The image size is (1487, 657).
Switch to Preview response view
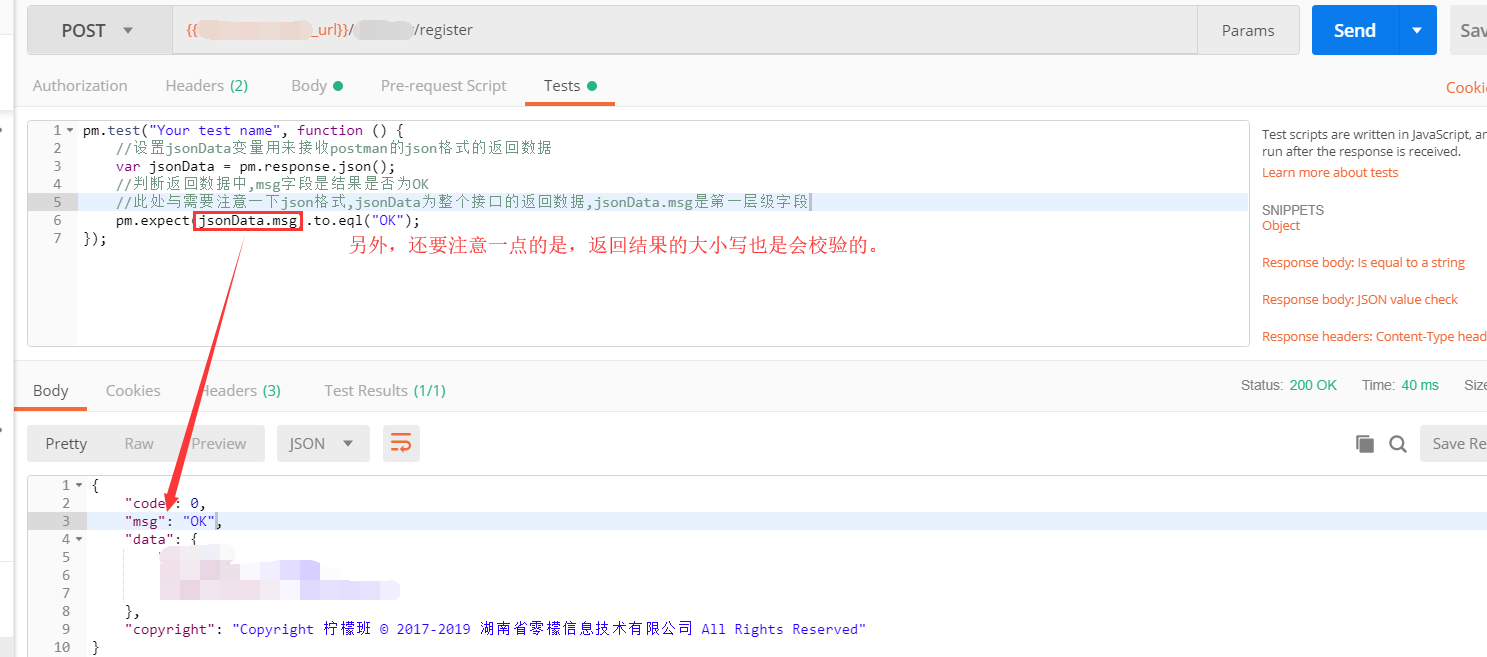[218, 444]
